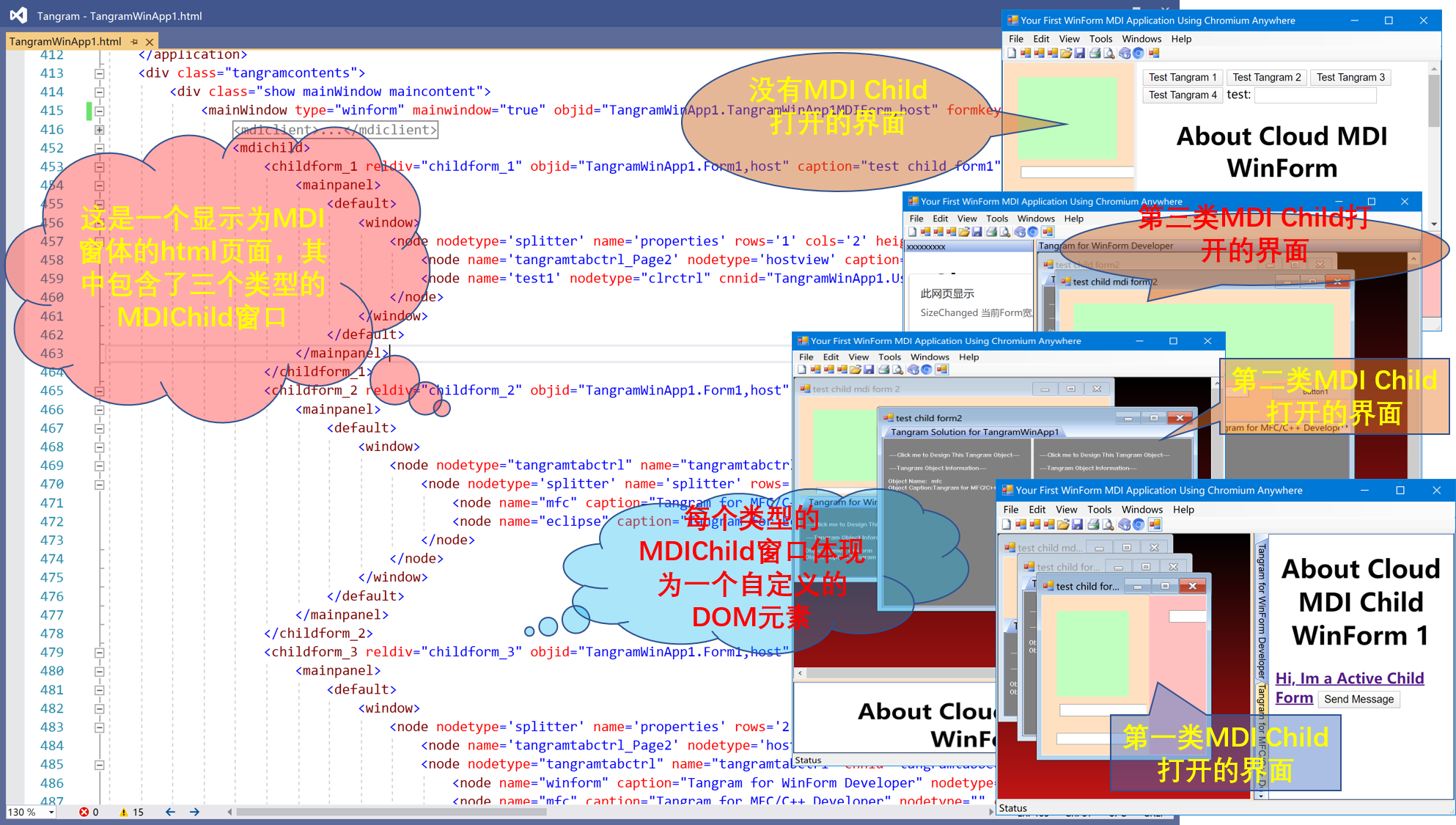This screenshot has width=1456, height=825.
Task: Open Tools menu in bottom-right window
Action: coord(1099,510)
